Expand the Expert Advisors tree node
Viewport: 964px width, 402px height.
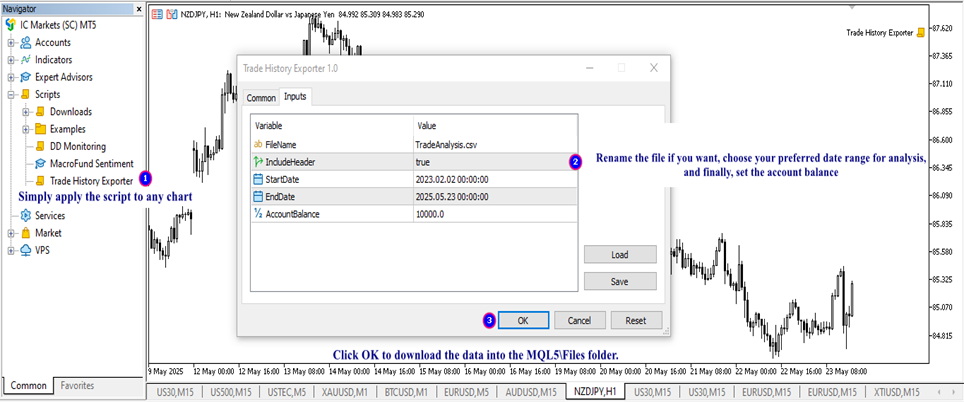[x=11, y=77]
